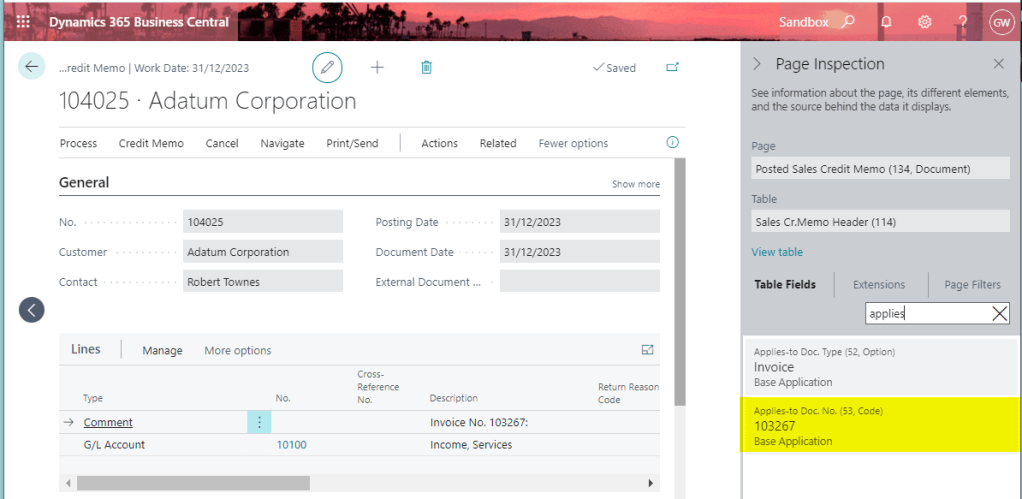Collapse the Page Inspection pane chevron
The height and width of the screenshot is (499, 1022).
pos(757,64)
